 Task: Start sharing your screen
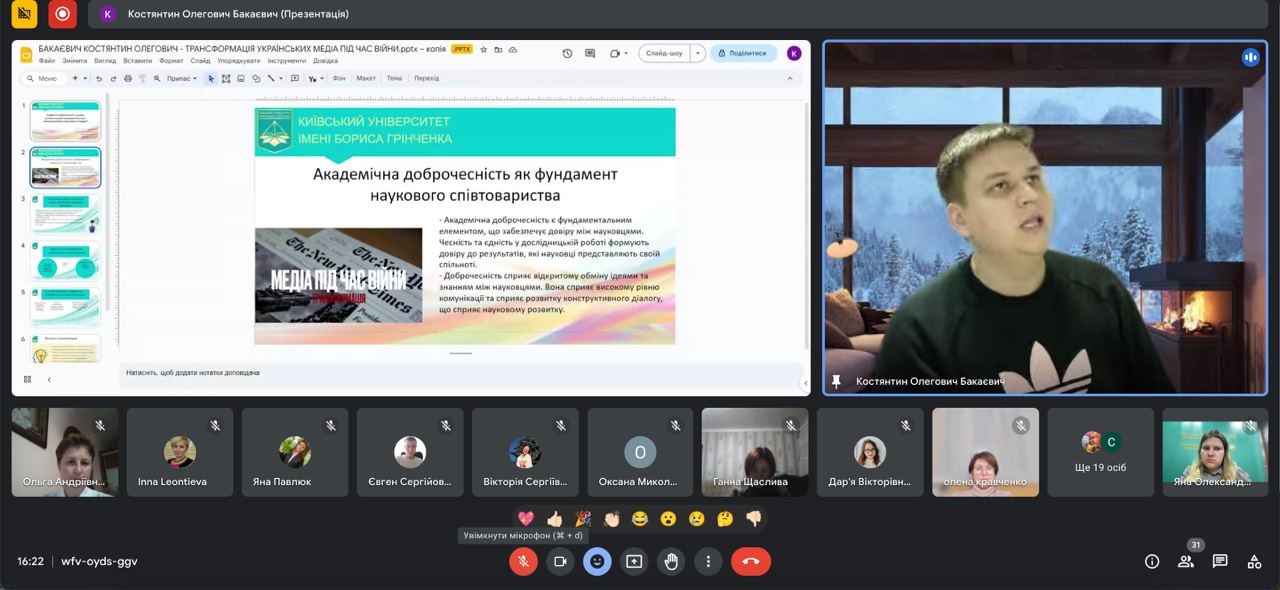pyautogui.click(x=634, y=562)
